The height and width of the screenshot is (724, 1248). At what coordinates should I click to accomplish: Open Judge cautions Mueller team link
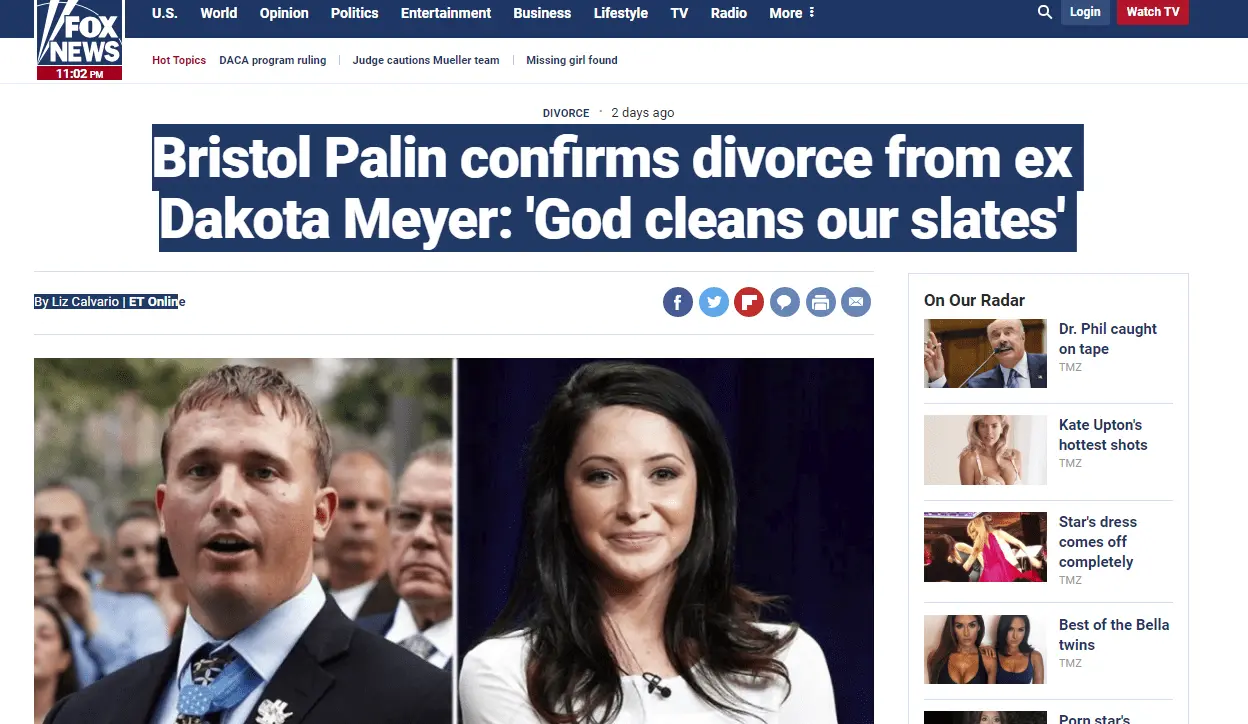pos(426,60)
